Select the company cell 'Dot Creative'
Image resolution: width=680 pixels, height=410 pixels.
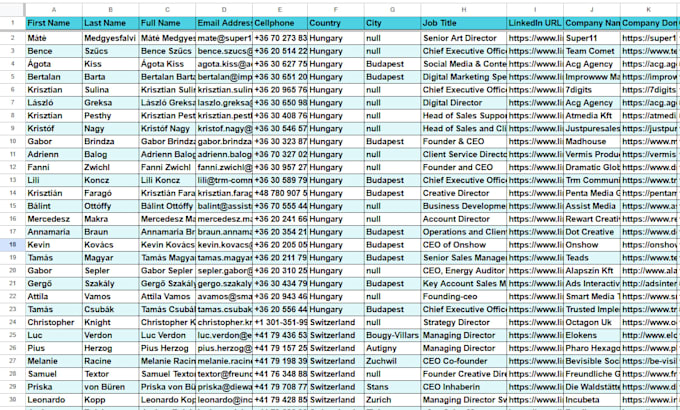[x=592, y=232]
